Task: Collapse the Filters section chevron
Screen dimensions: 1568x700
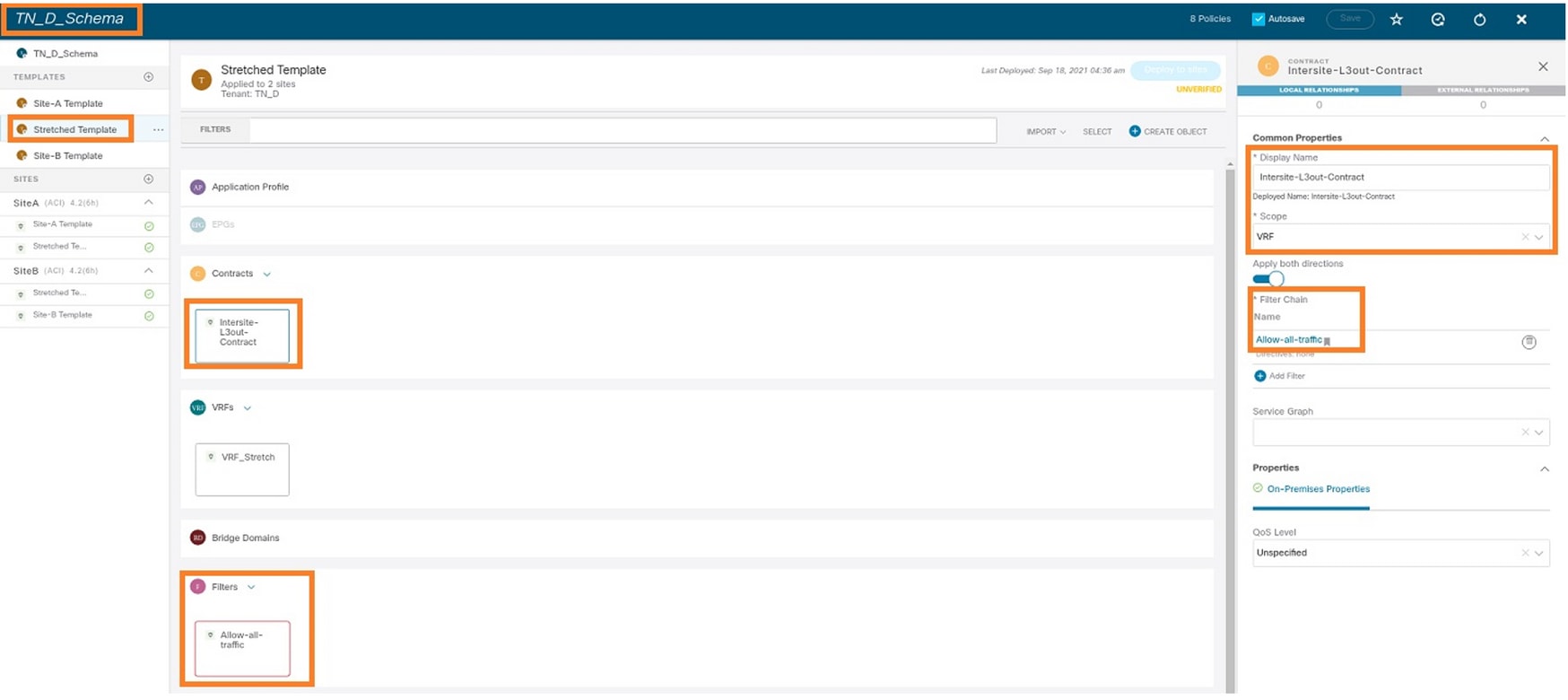Action: point(251,588)
